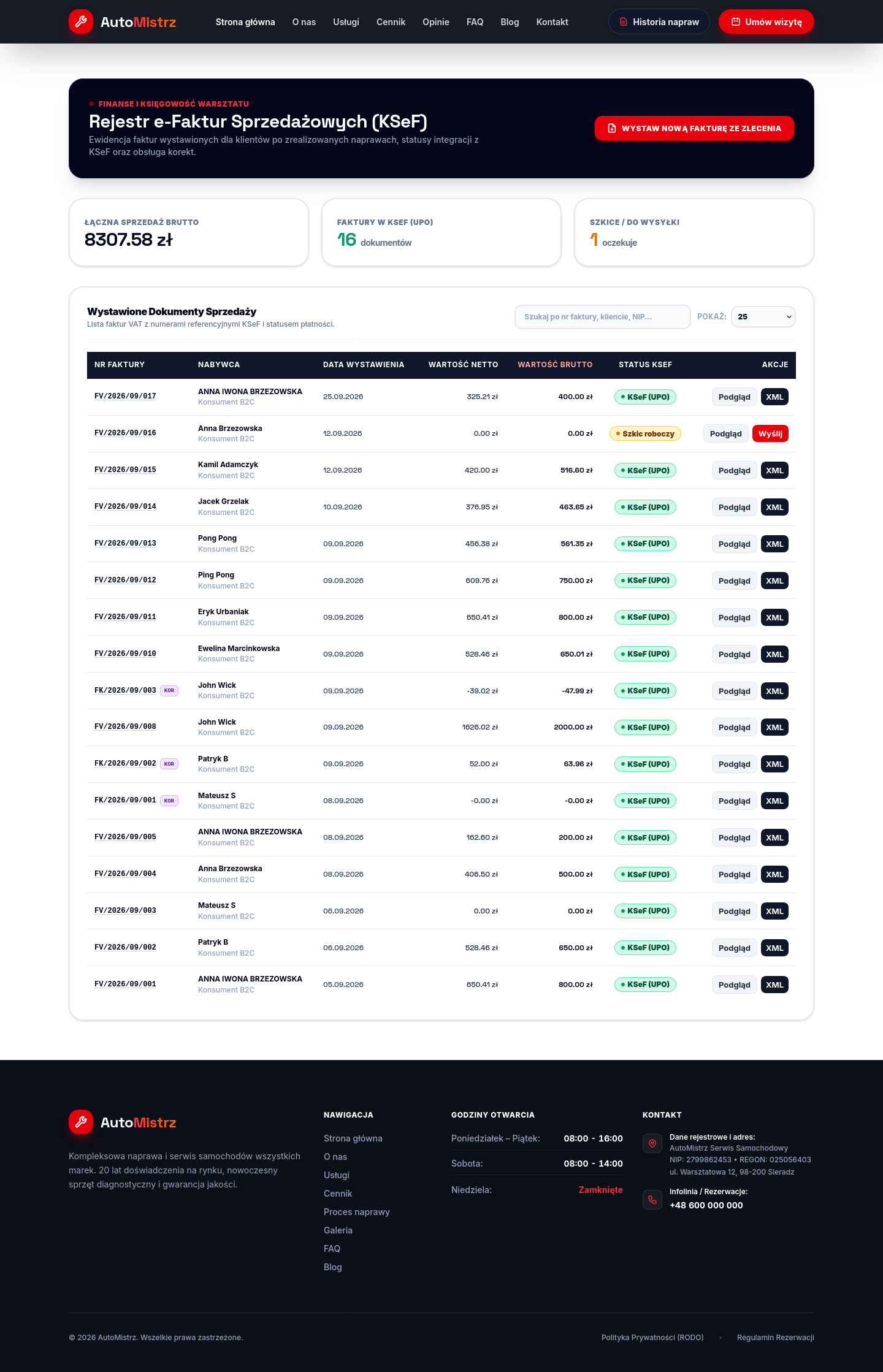Click the location pin icon in footer contact
The width and height of the screenshot is (883, 1372).
pyautogui.click(x=652, y=1143)
